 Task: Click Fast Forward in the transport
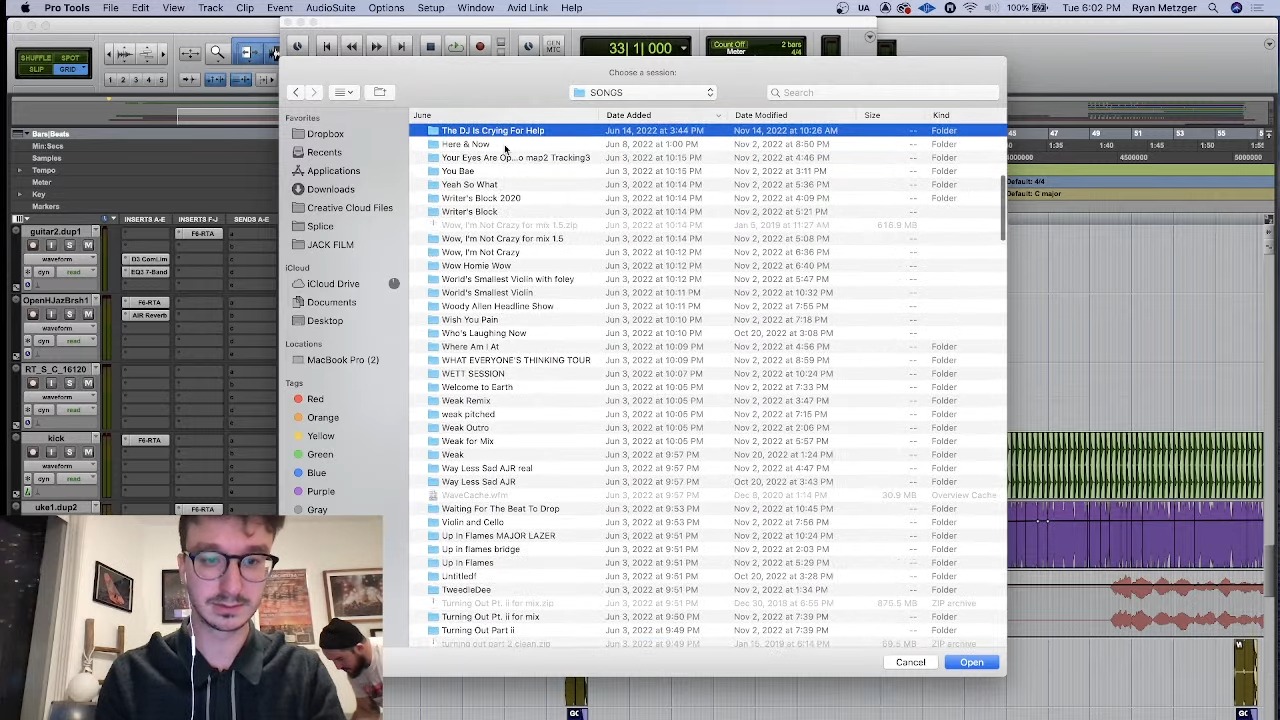pyautogui.click(x=376, y=47)
